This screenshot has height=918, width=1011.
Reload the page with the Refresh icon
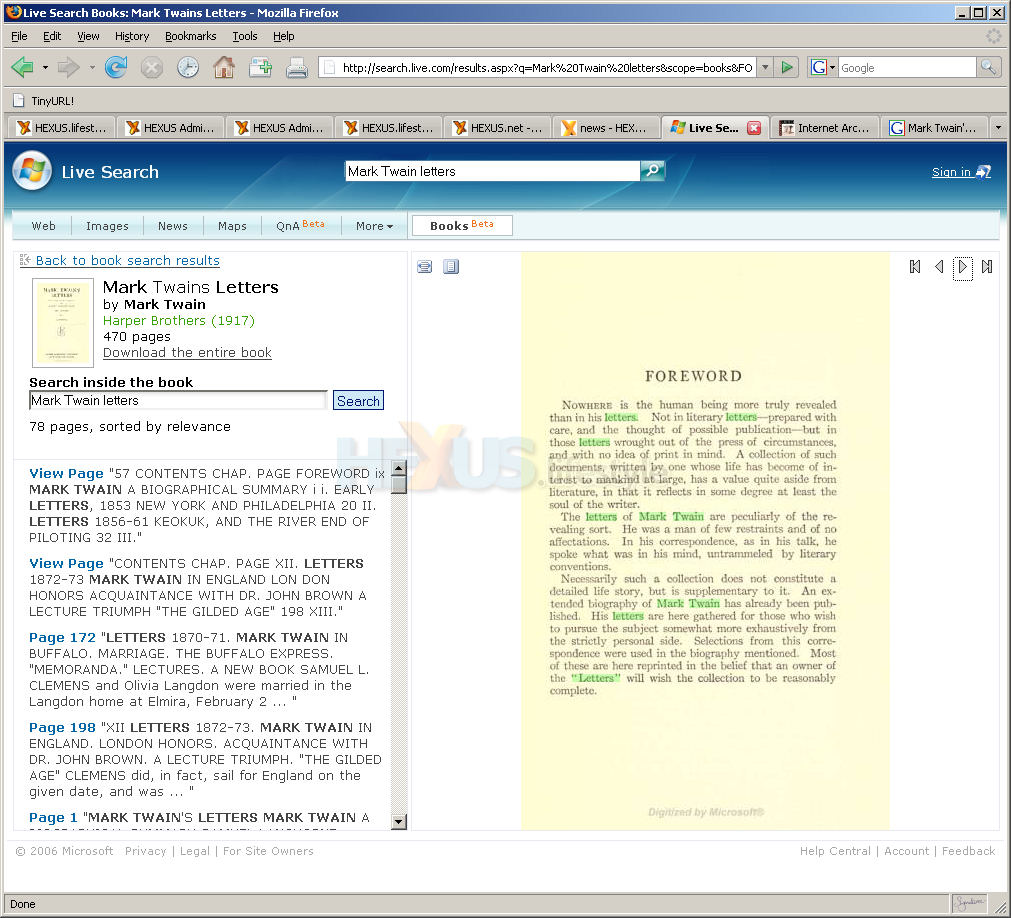(116, 67)
